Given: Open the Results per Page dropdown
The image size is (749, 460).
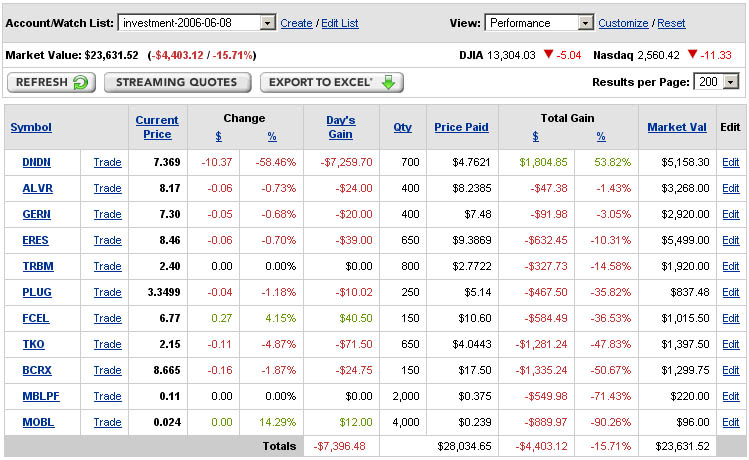Looking at the screenshot, I should (730, 82).
